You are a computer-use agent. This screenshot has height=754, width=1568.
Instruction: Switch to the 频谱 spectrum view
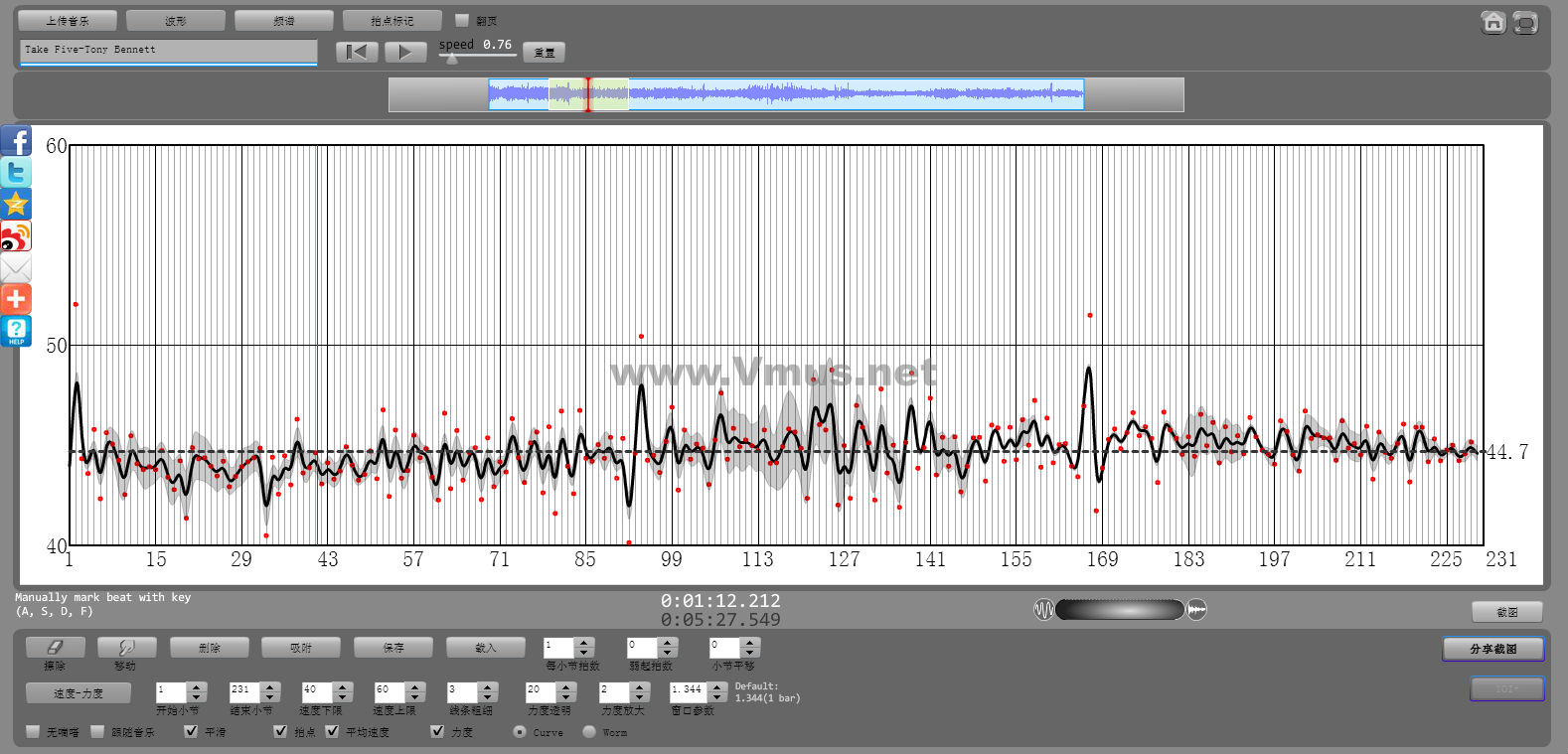[x=283, y=21]
